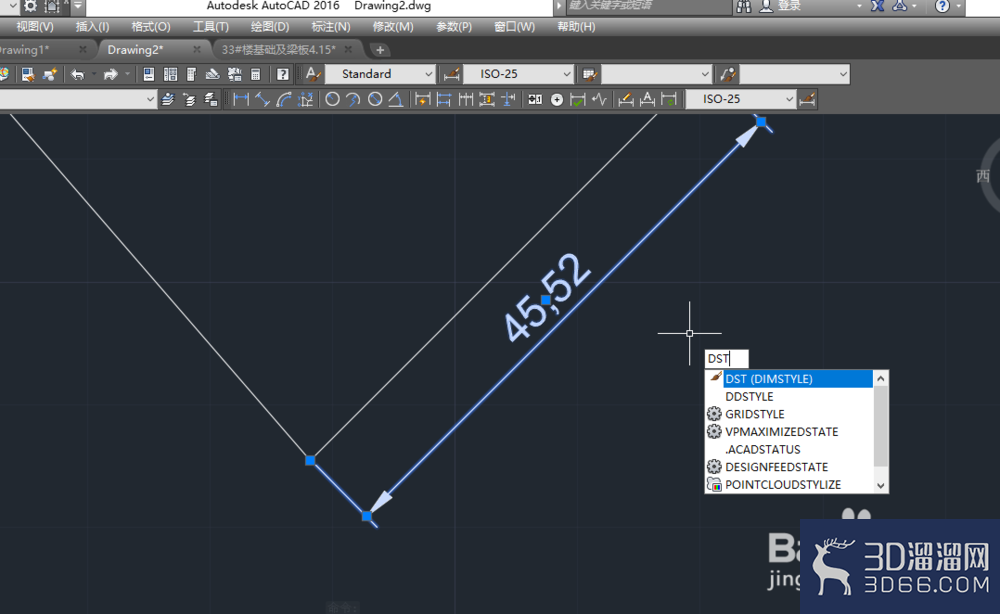Open the 标注(N) menu
The height and width of the screenshot is (614, 1000).
click(x=330, y=27)
